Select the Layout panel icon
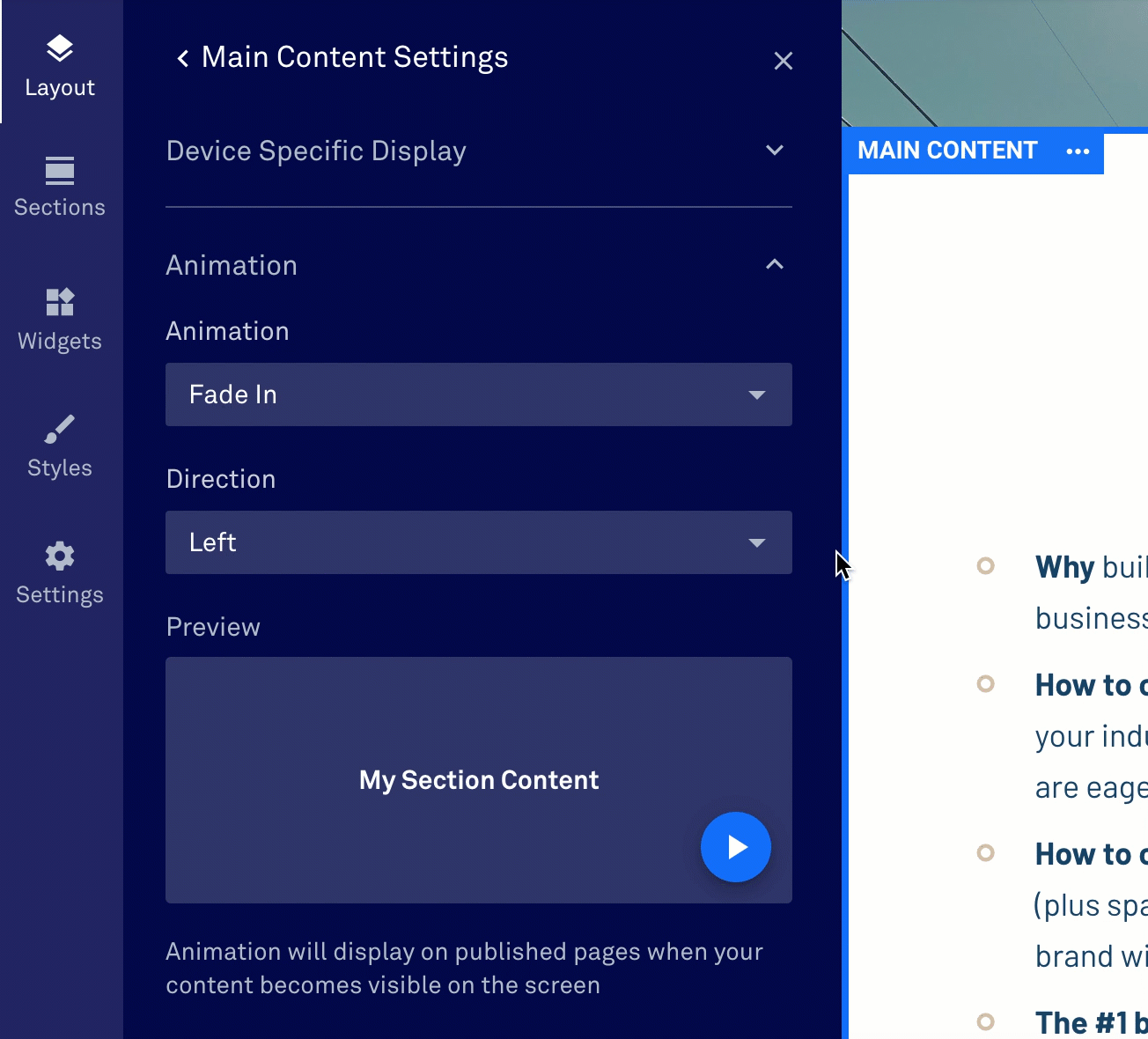This screenshot has width=1148, height=1039. coord(59,62)
